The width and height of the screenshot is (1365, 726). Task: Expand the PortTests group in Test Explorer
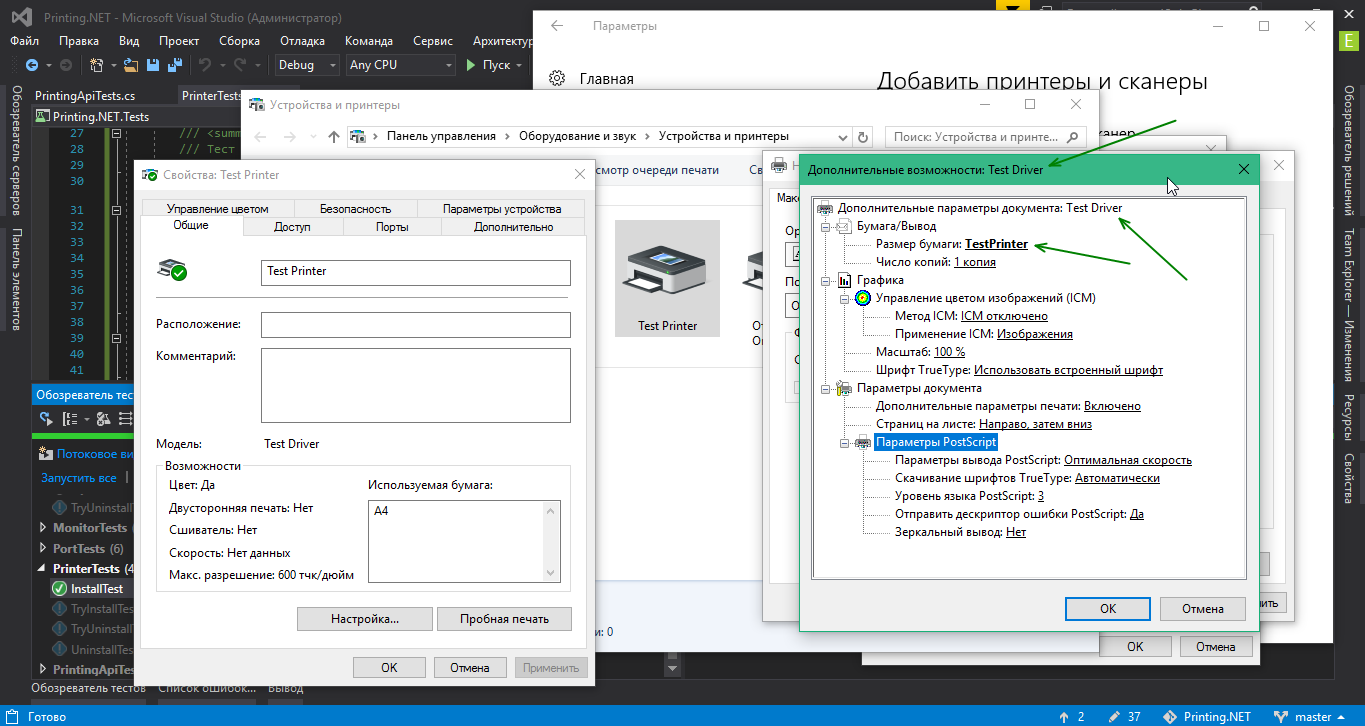tap(43, 548)
